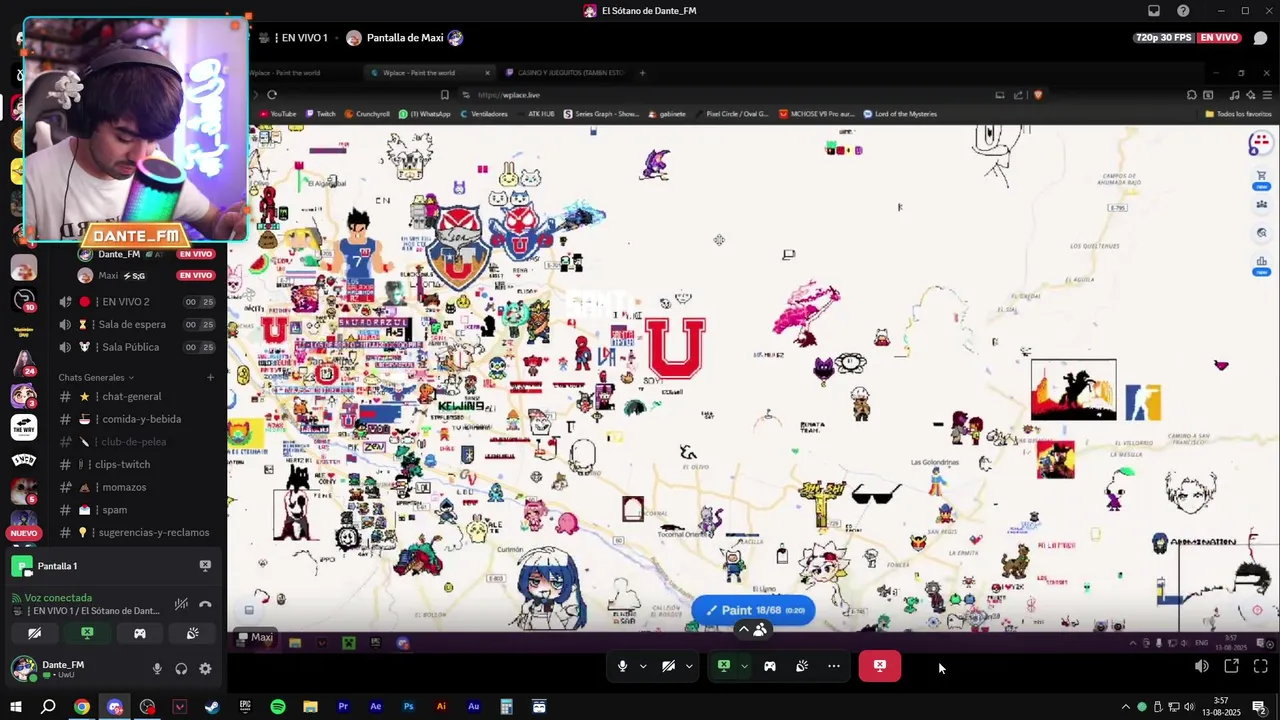The height and width of the screenshot is (720, 1280).
Task: Click Paint 18/68 button on Wplace
Action: click(x=753, y=610)
